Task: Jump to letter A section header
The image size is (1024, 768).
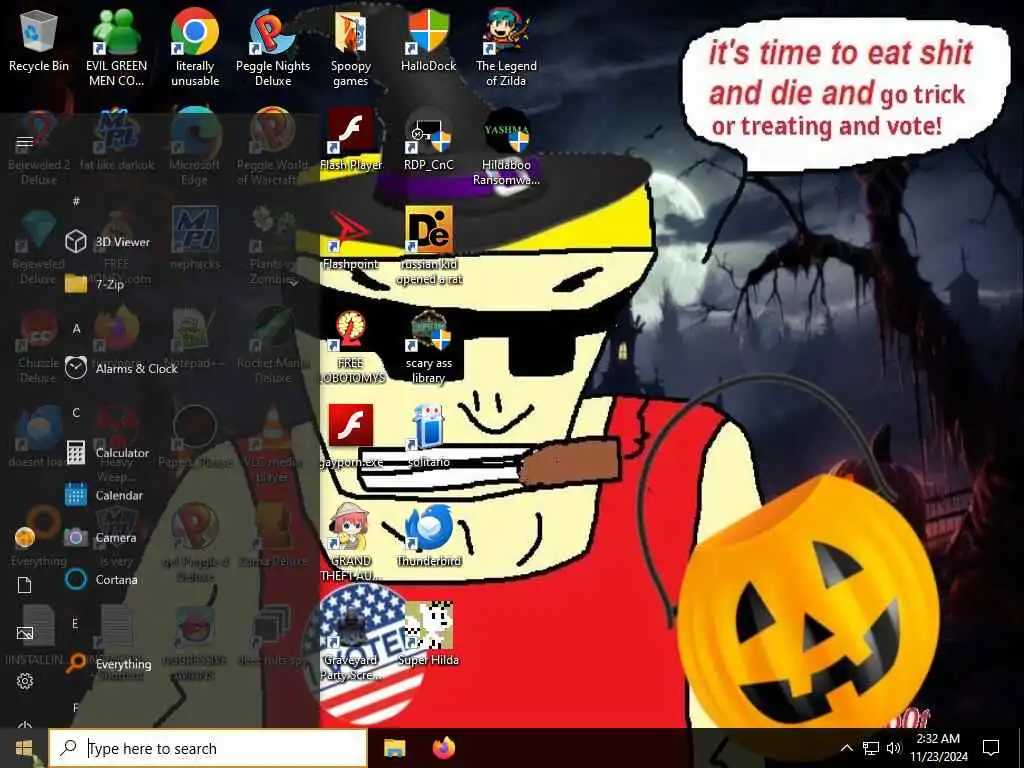Action: click(76, 328)
